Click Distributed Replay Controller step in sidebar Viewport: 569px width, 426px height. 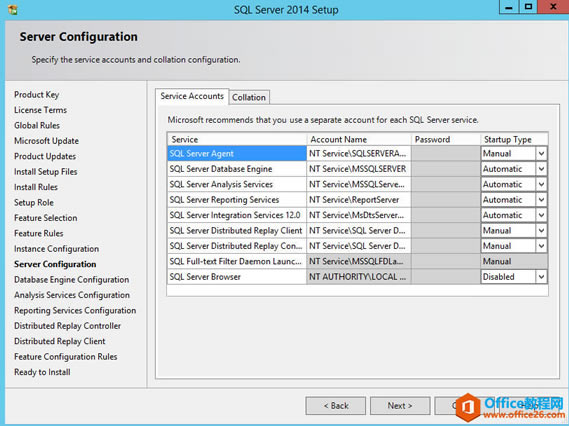pos(67,326)
